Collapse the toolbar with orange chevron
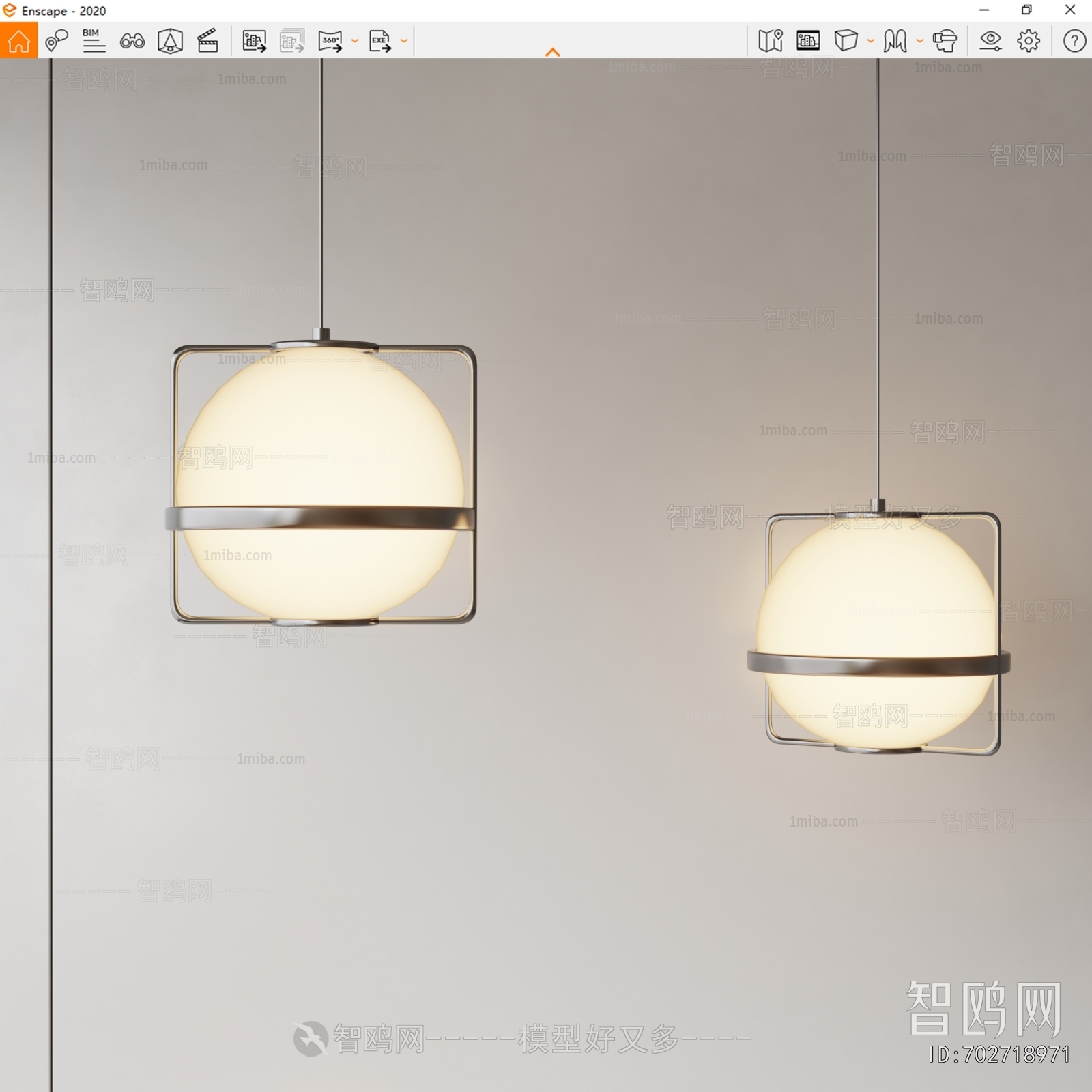The image size is (1092, 1092). (553, 52)
